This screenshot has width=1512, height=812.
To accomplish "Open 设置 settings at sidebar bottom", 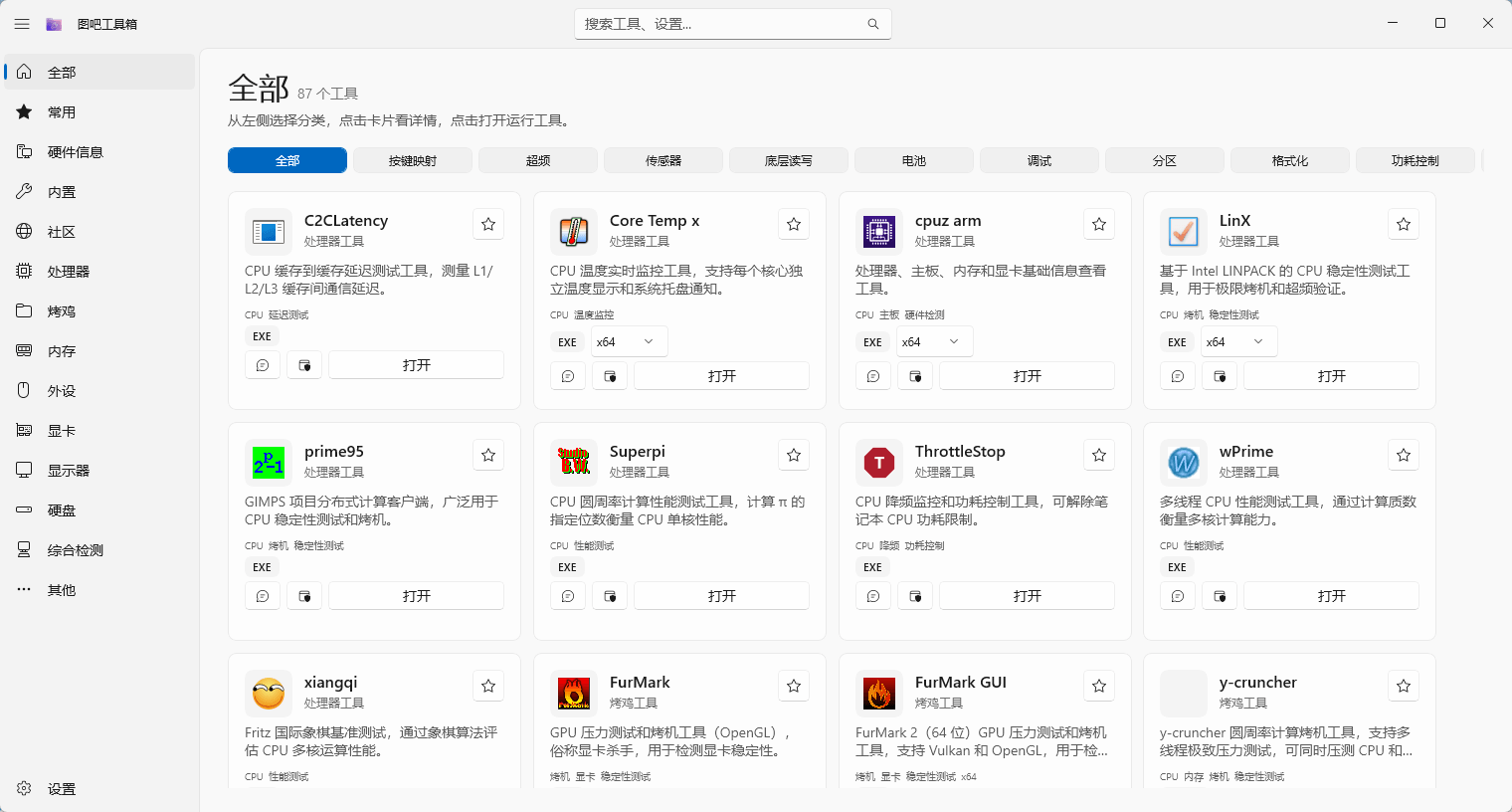I will (x=99, y=788).
